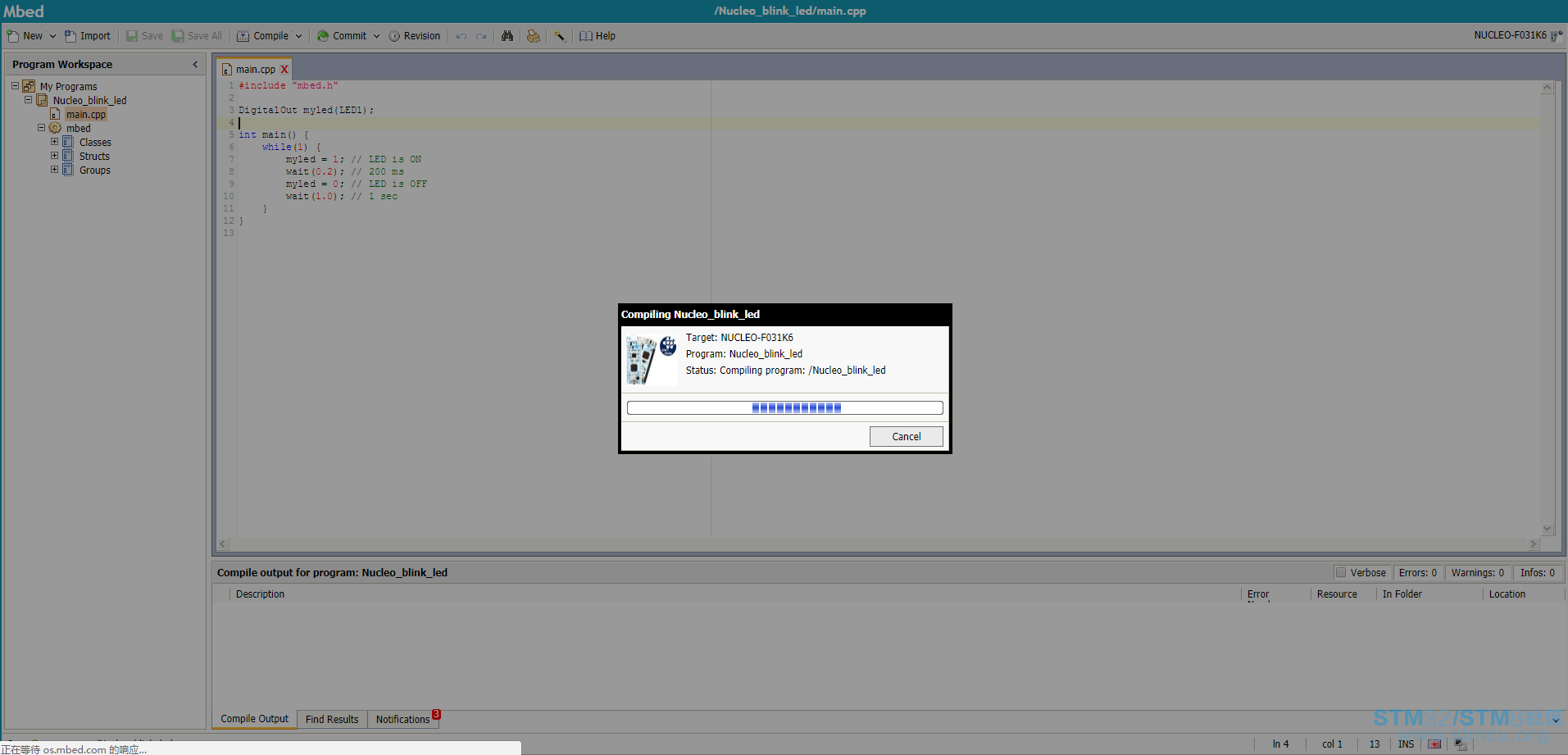Click the binoculars Find icon in toolbar
This screenshot has width=1568, height=755.
tap(507, 36)
